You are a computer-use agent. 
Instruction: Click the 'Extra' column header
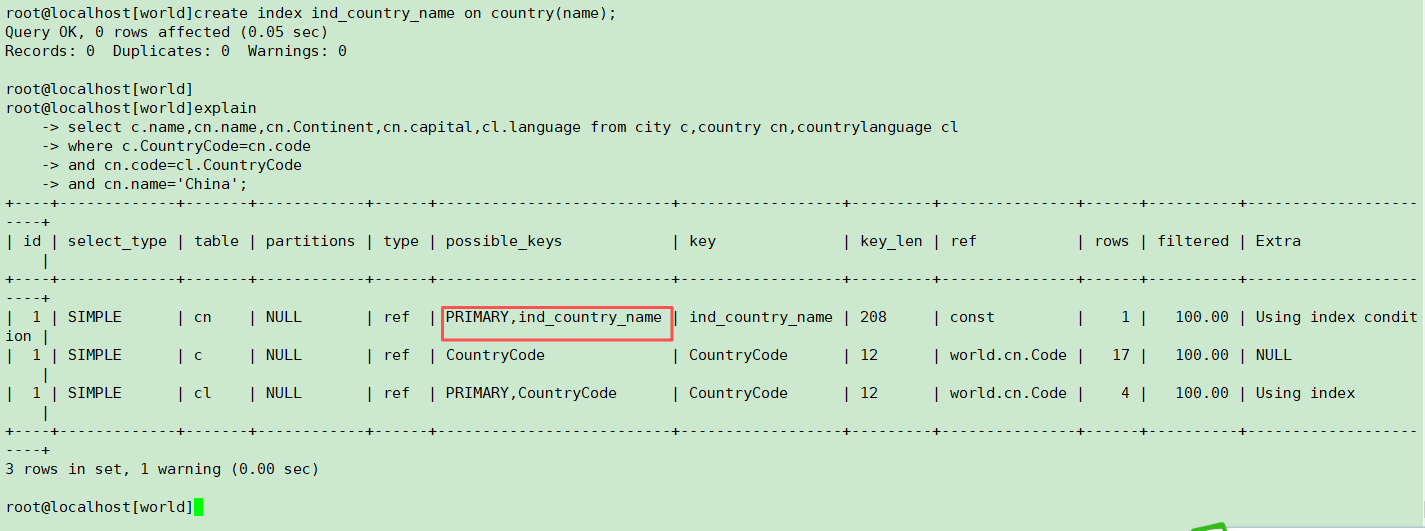coord(1278,241)
